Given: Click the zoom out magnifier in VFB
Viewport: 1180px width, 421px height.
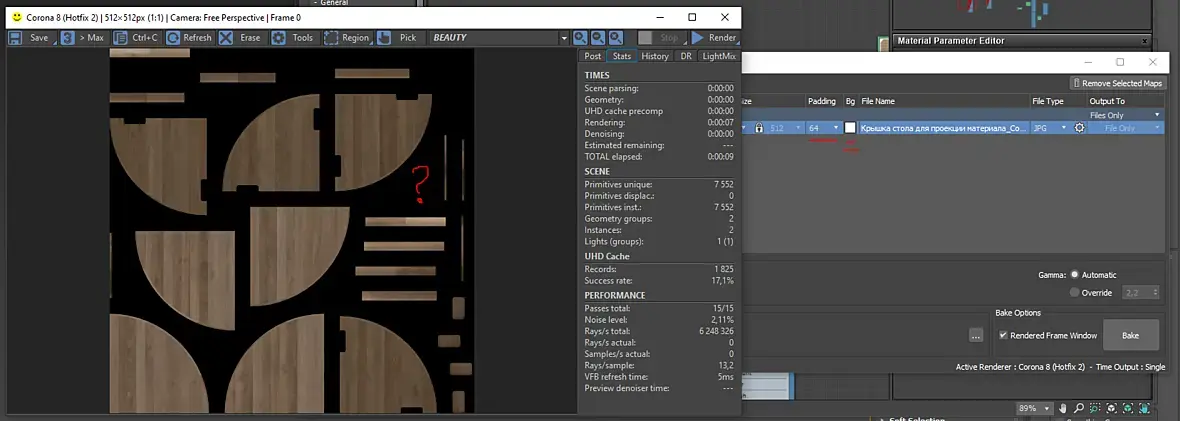Looking at the screenshot, I should tap(598, 38).
